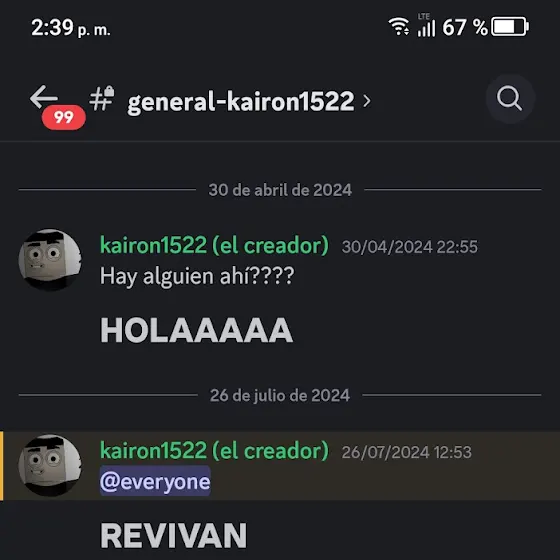Tap the back arrow icon
The width and height of the screenshot is (560, 560).
coord(44,97)
